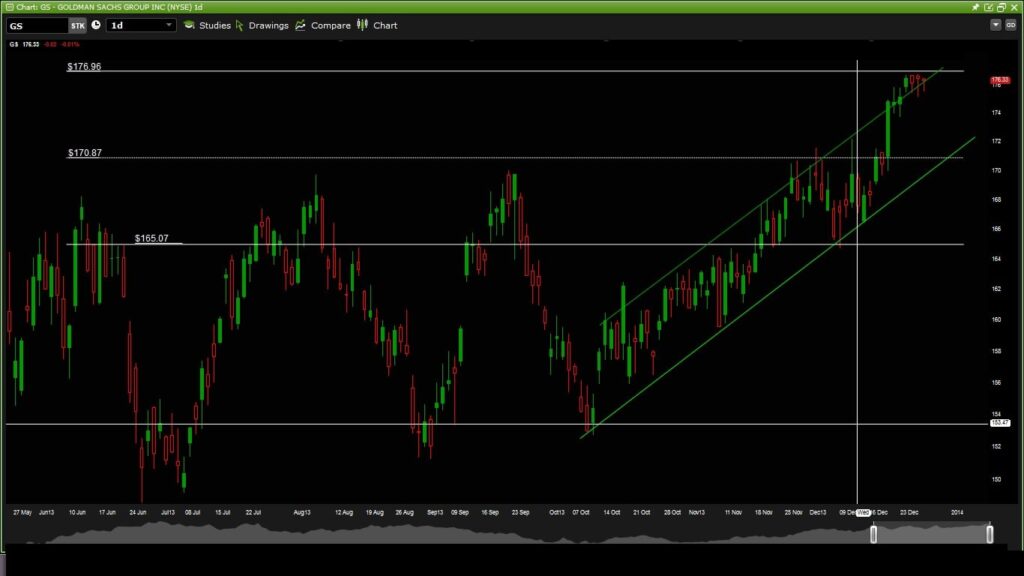
Task: Open the Compare symbol icon
Action: pos(300,25)
